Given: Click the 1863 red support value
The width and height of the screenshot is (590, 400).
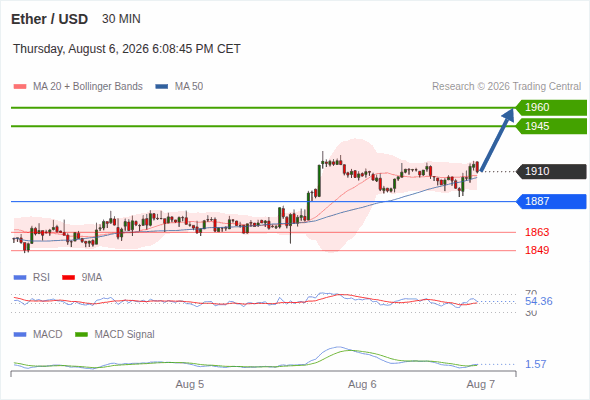Looking at the screenshot, I should (537, 232).
